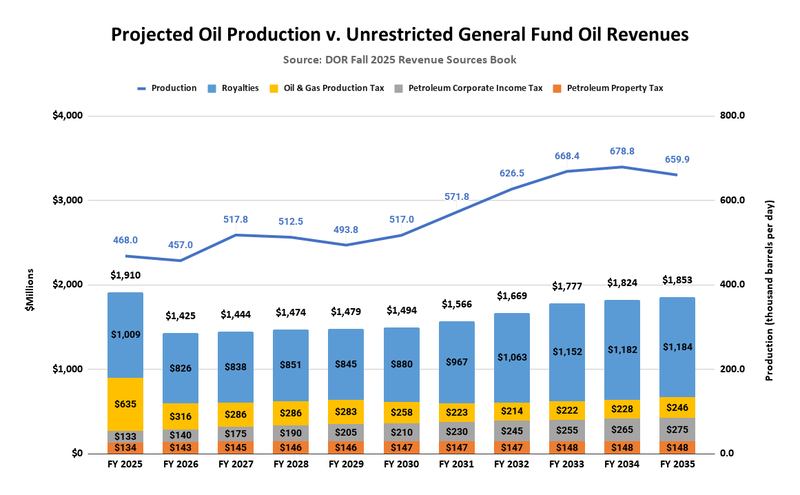The width and height of the screenshot is (800, 495).
Task: Click the $Millions left axis title
Action: point(32,284)
